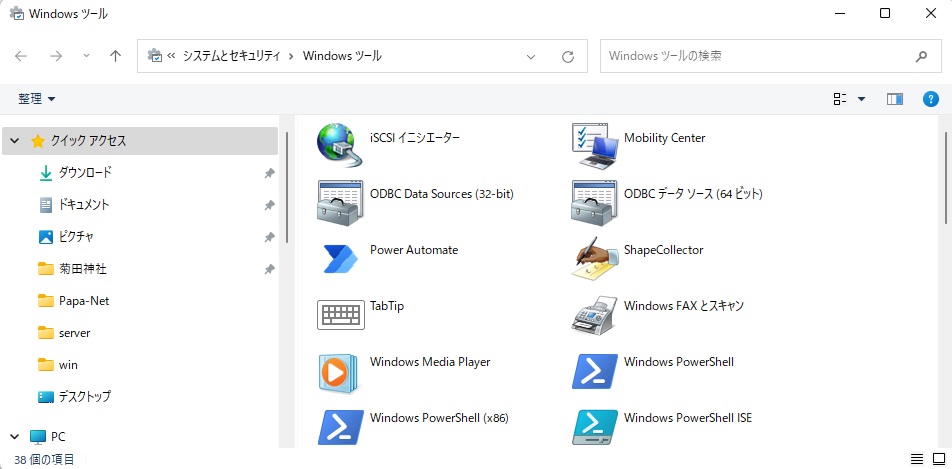The image size is (952, 469).
Task: Click the Power Automate label text
Action: [414, 250]
